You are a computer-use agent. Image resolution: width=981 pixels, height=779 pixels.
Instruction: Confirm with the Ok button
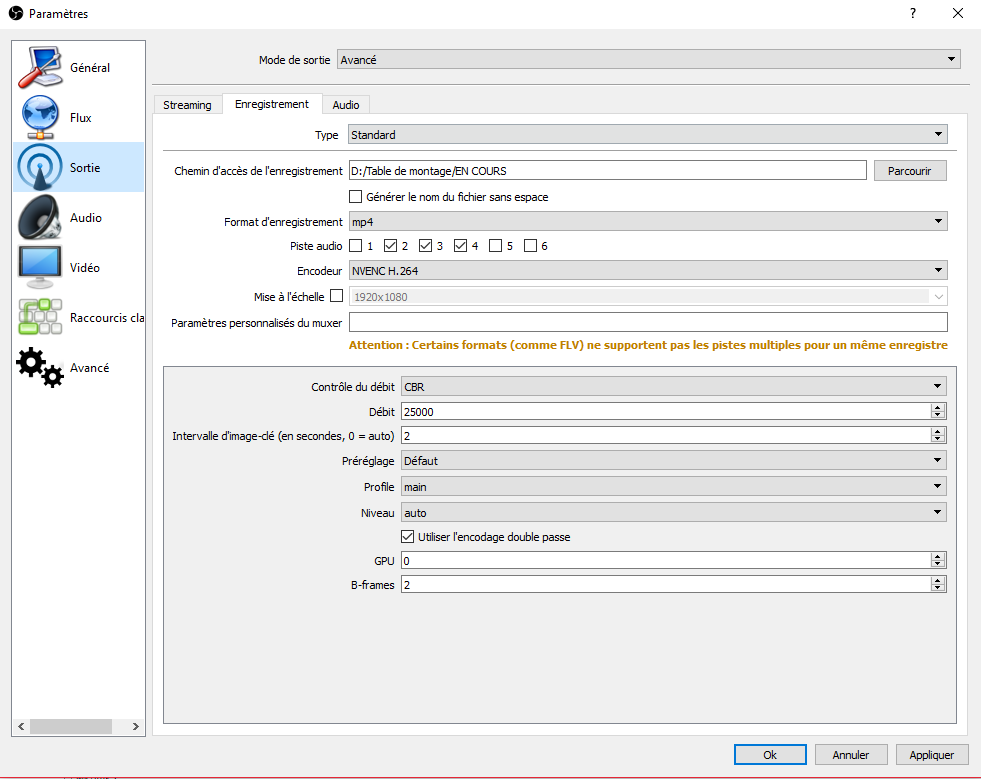(x=770, y=755)
